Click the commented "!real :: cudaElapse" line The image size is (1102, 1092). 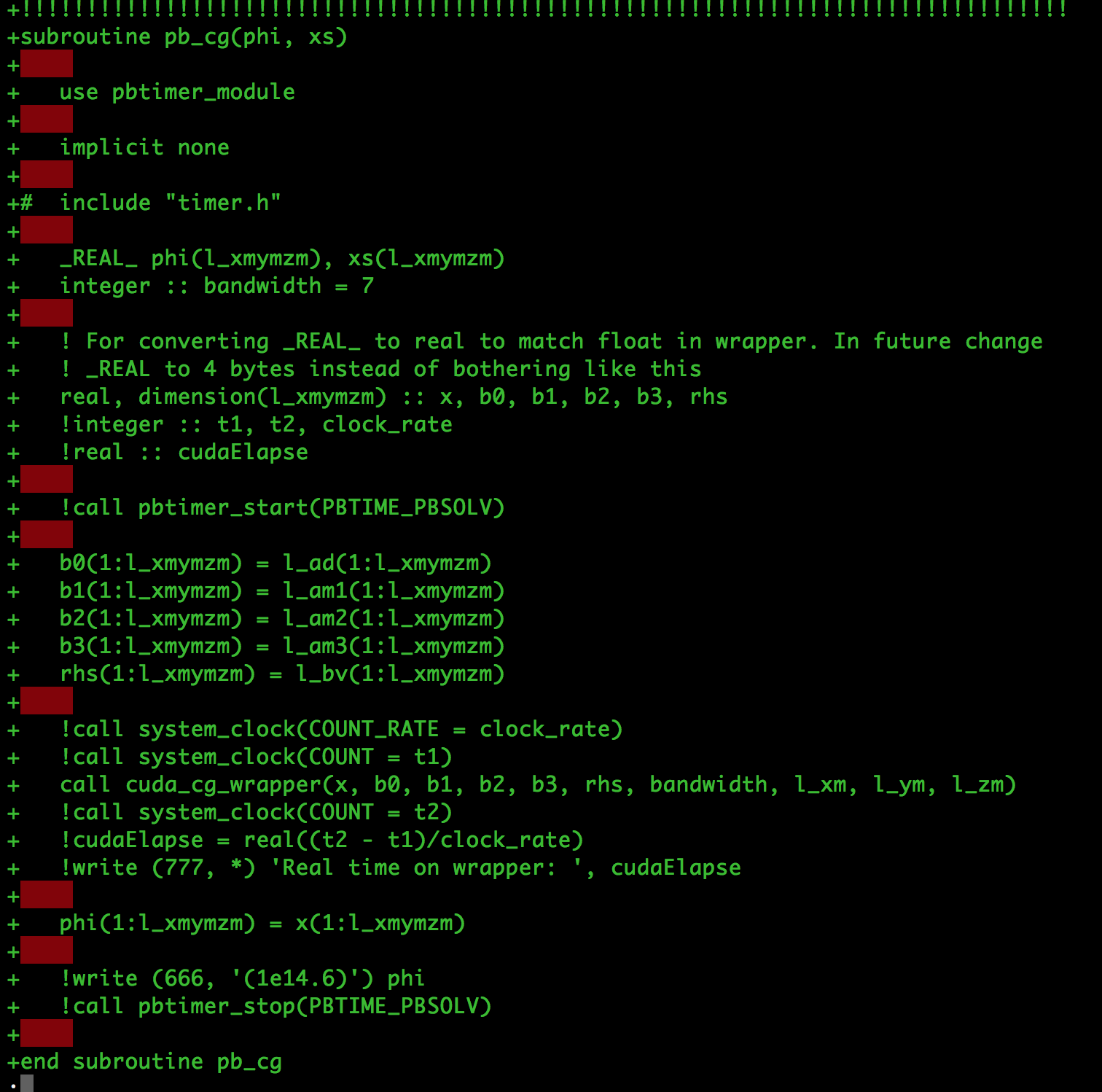tap(184, 452)
